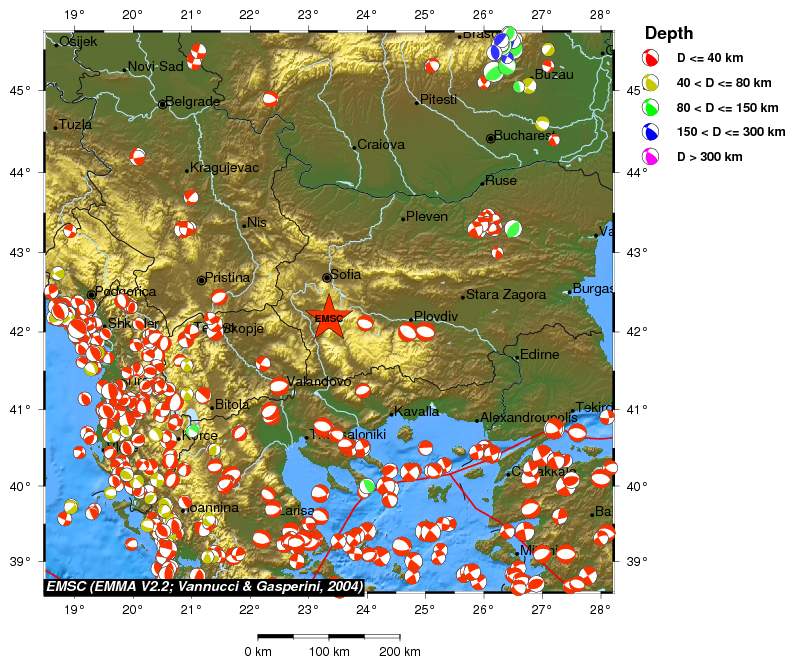This screenshot has width=795, height=666.
Task: Click the 100 km scale bar label
Action: [x=329, y=652]
